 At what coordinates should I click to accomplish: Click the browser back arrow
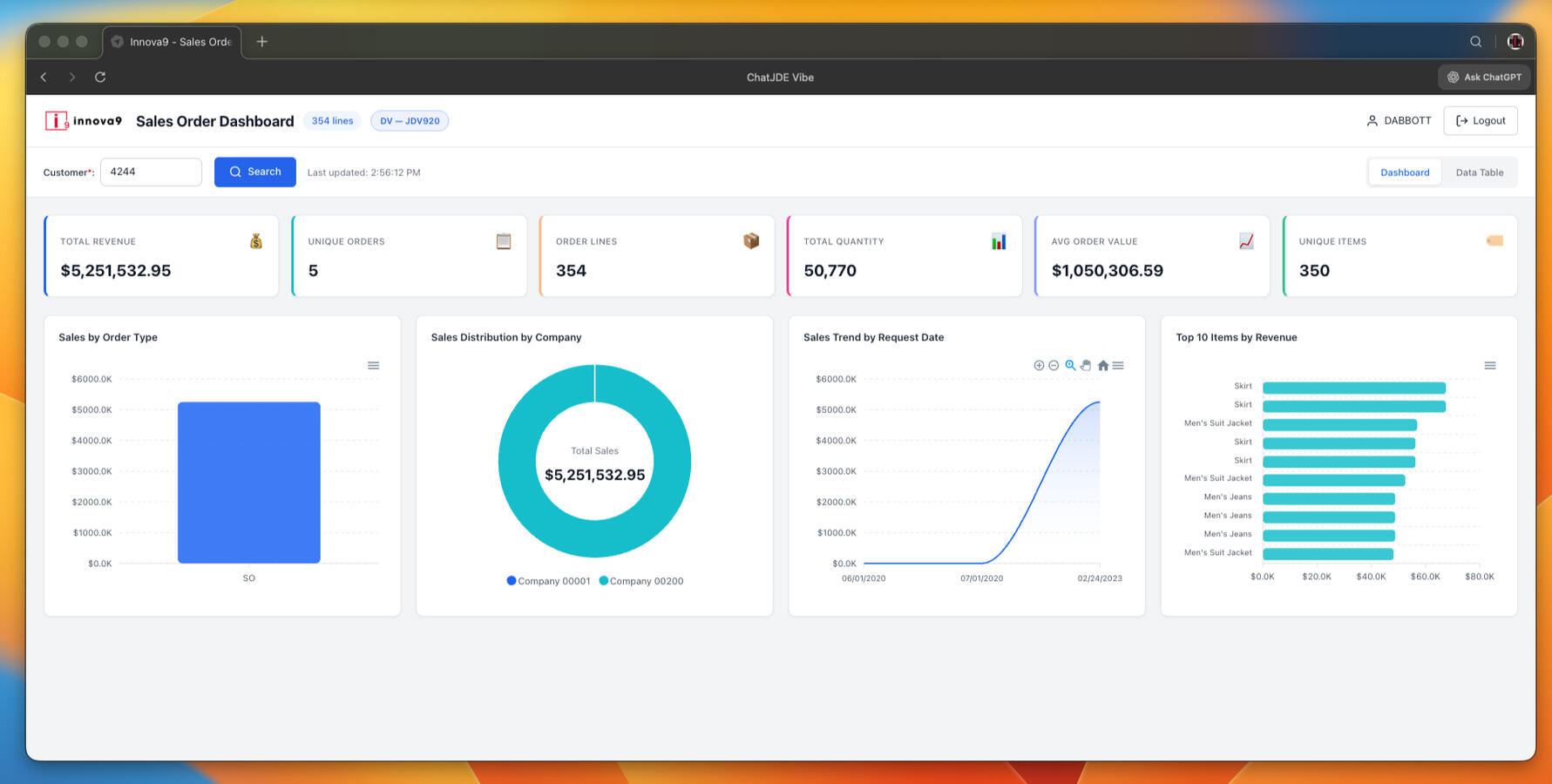click(x=44, y=77)
